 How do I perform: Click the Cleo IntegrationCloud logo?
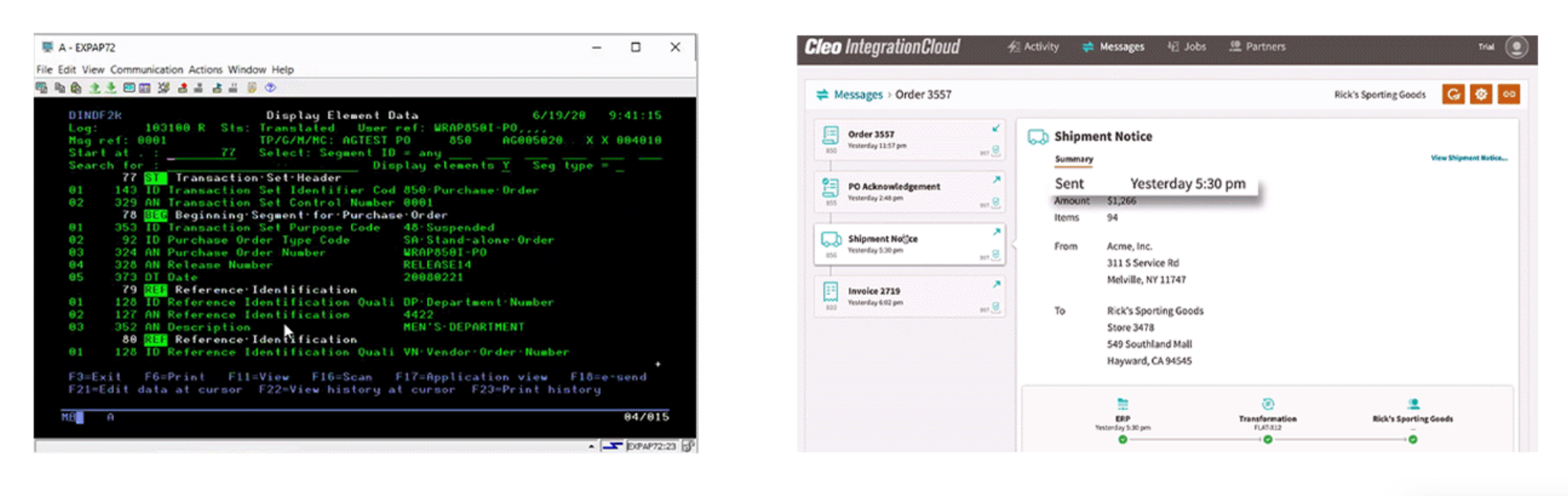882,47
